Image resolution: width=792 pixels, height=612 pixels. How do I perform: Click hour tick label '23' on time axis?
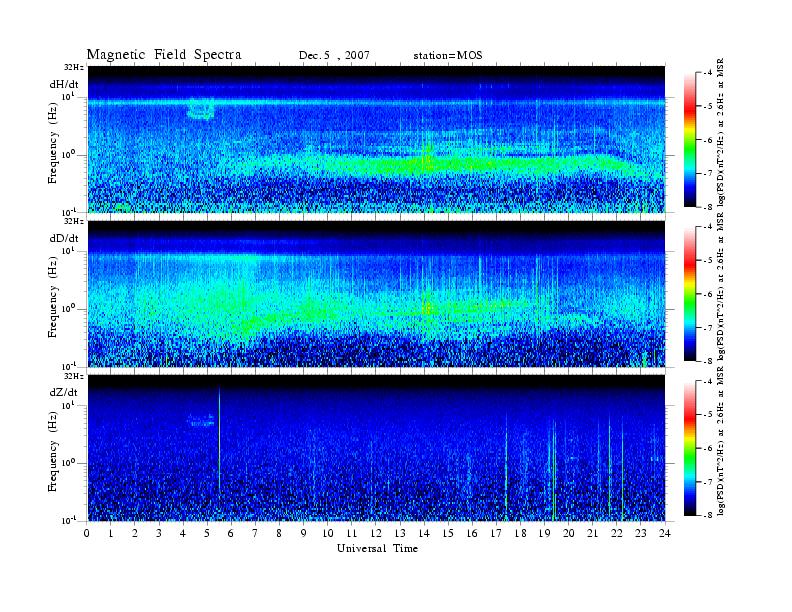[640, 533]
